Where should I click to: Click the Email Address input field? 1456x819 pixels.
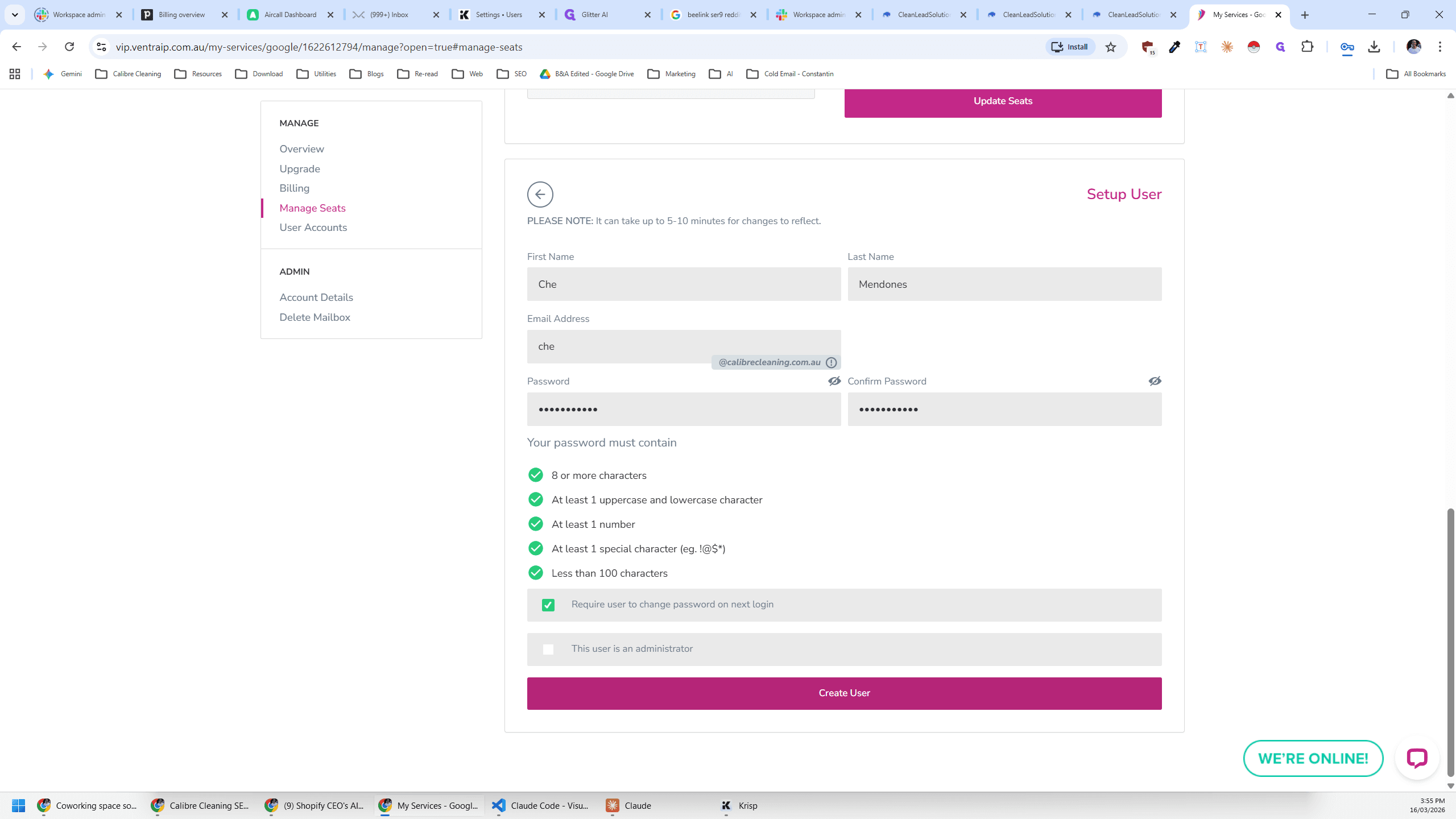tap(684, 347)
